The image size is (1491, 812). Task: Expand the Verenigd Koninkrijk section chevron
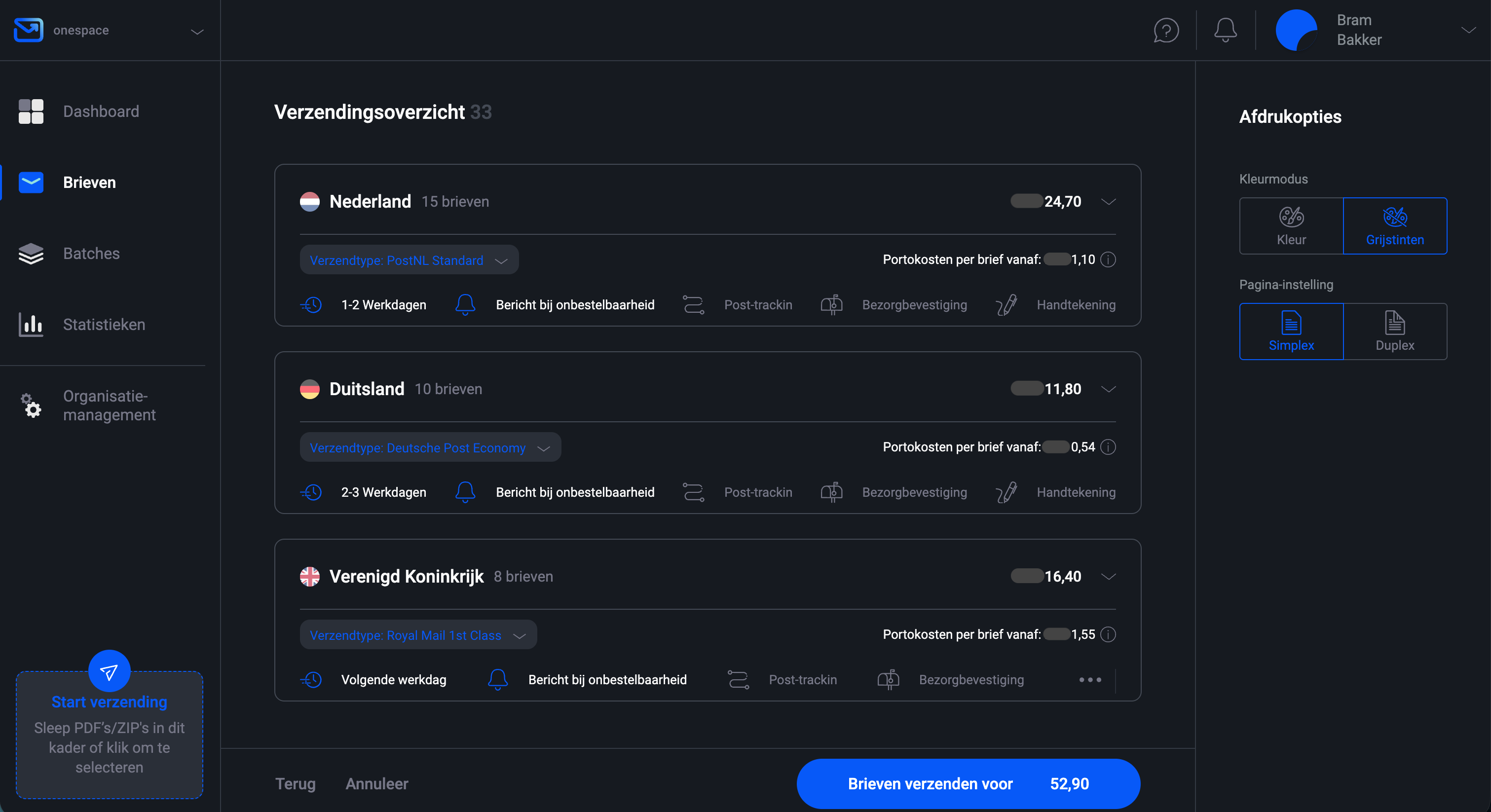1109,577
